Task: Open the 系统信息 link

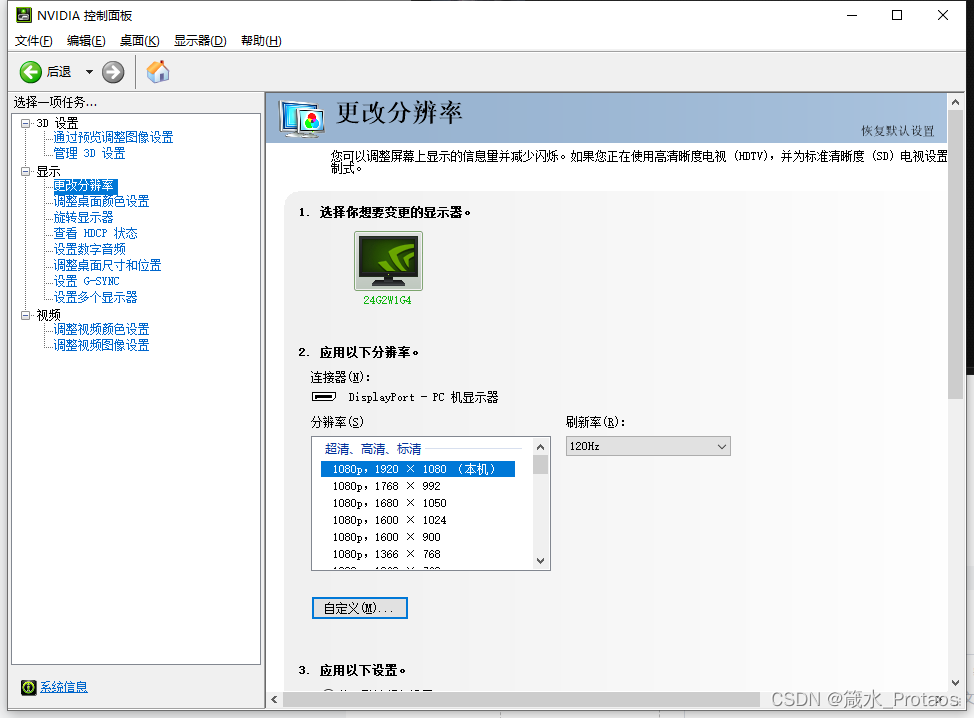Action: (x=64, y=687)
